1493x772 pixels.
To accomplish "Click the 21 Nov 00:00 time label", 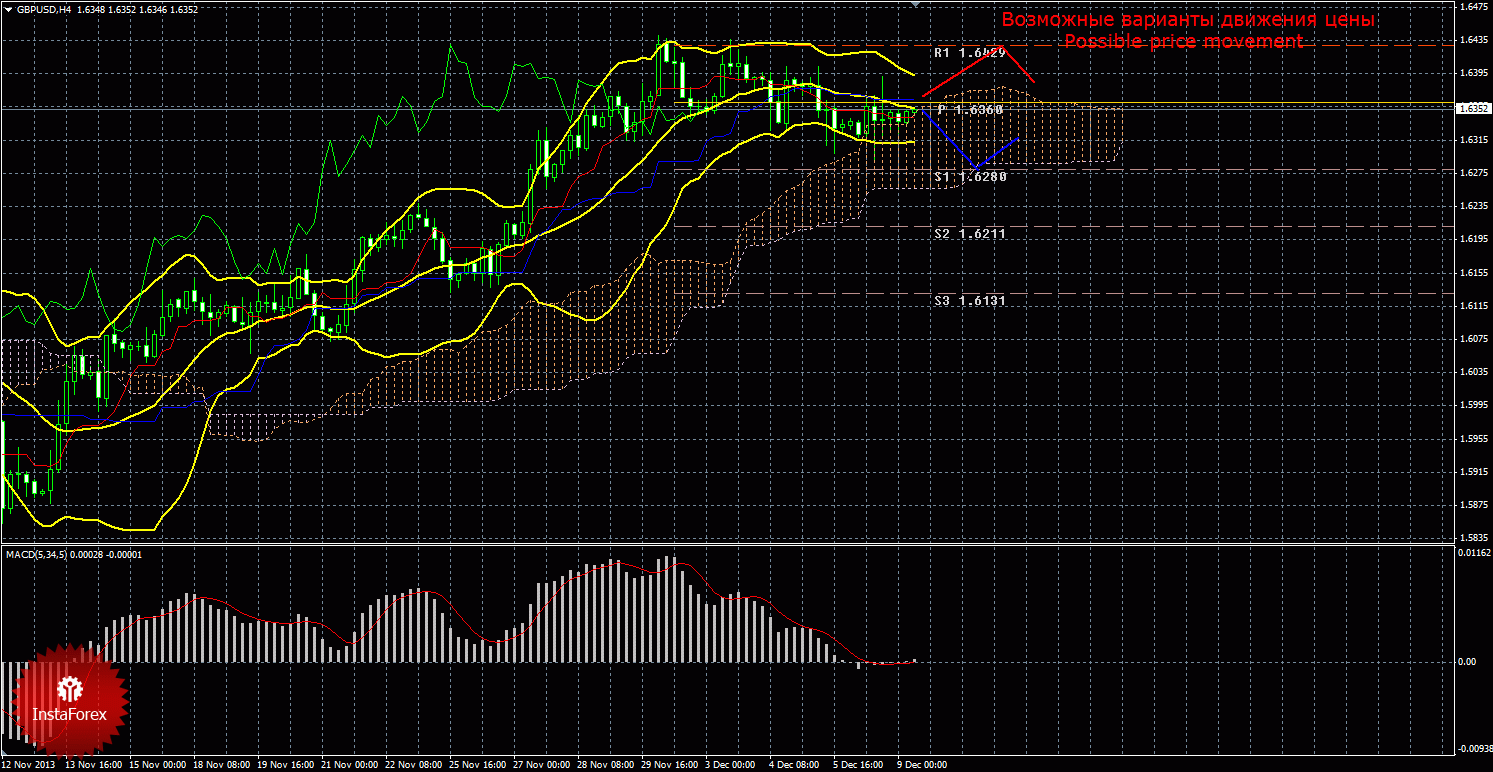I will (350, 765).
